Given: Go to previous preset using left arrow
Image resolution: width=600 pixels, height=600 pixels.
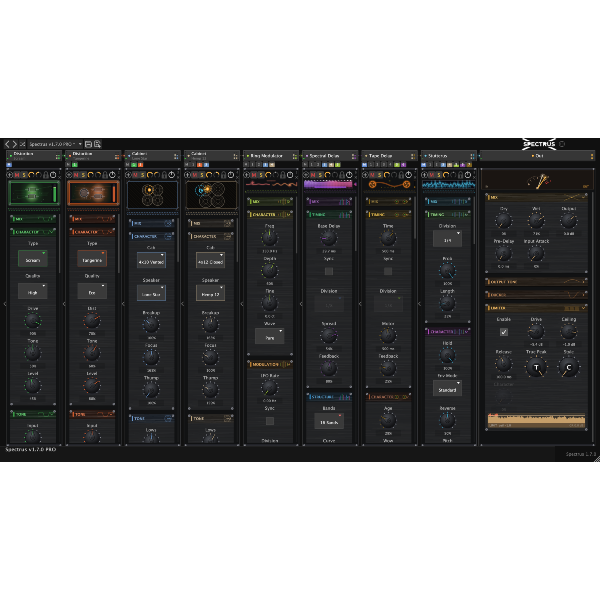Looking at the screenshot, I should coord(7,144).
